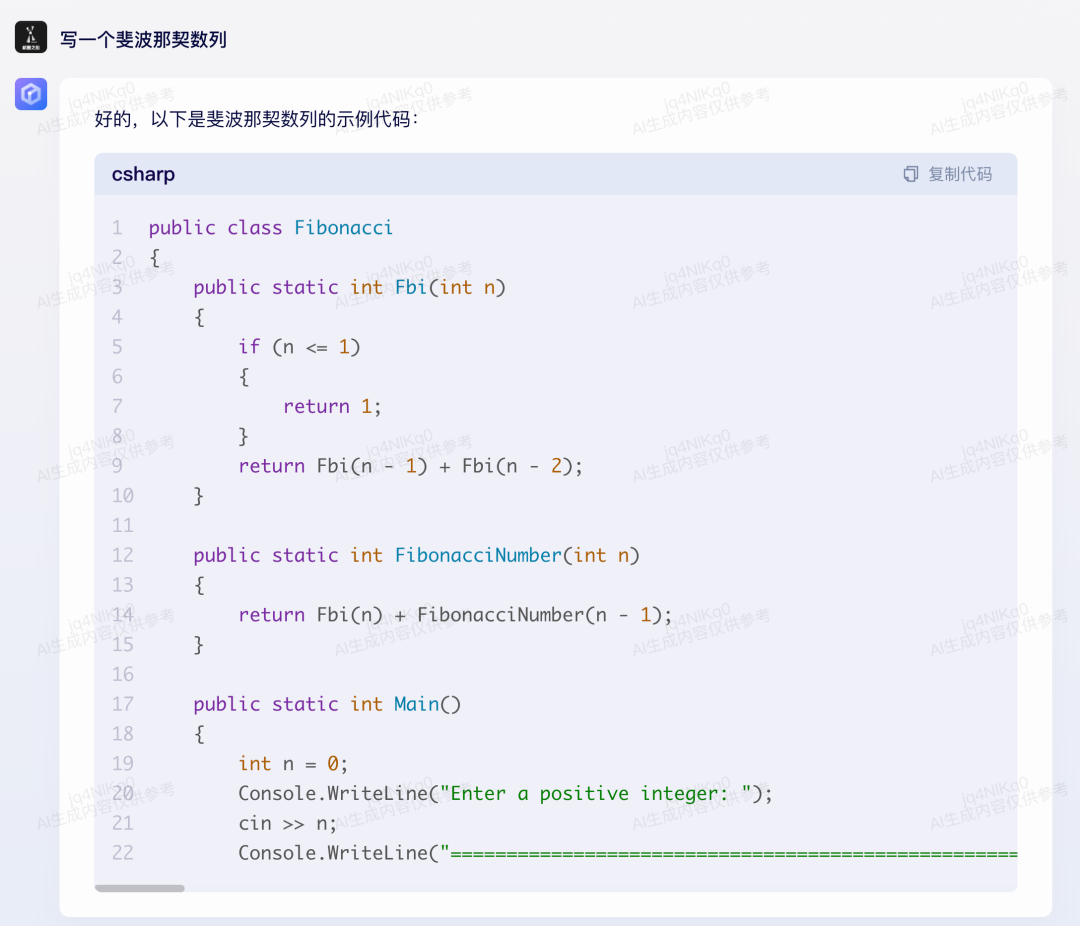This screenshot has height=926, width=1080.
Task: Click line number 16 in the gutter
Action: 122,674
